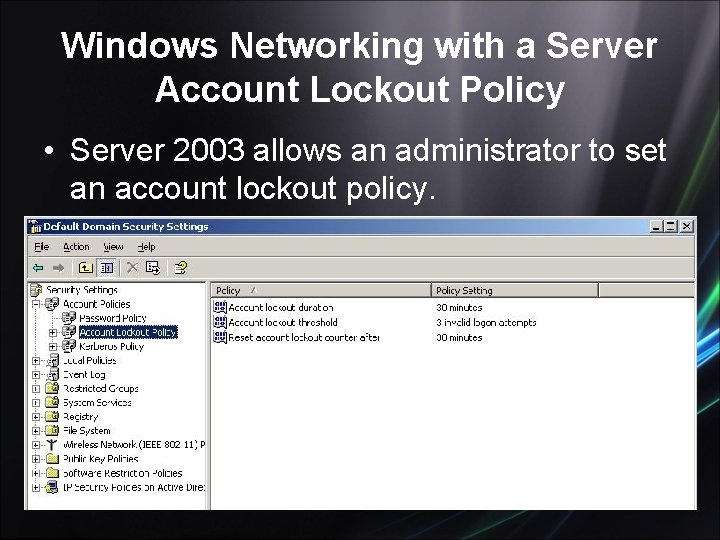Click the Event Log node icon
The height and width of the screenshot is (540, 720).
53,374
